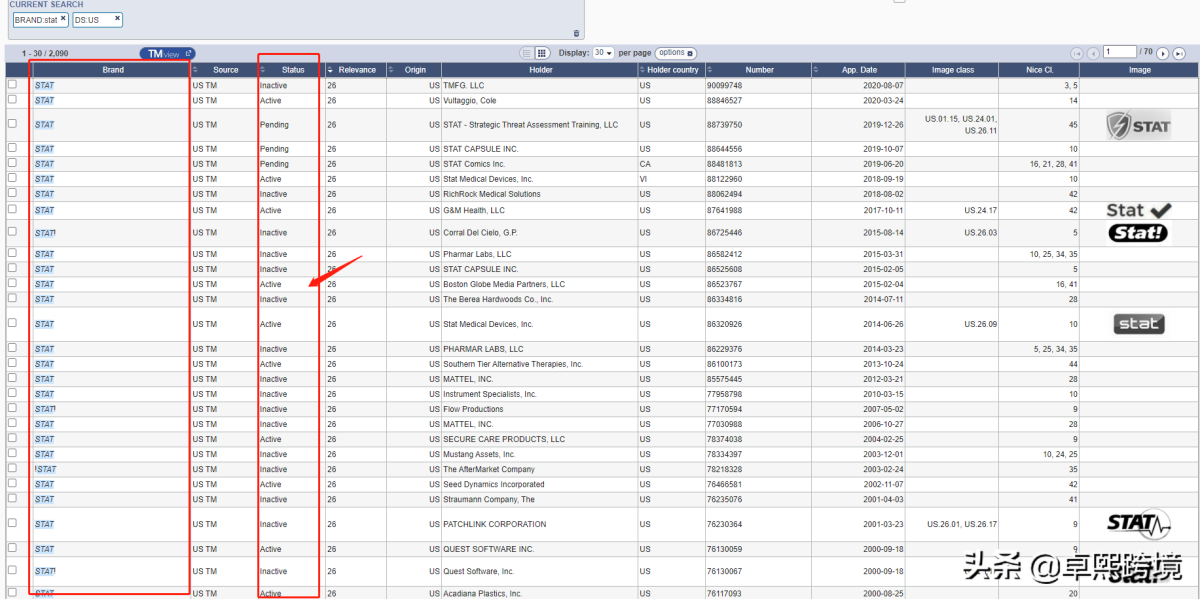The image size is (1200, 599).
Task: Go to the previous results page
Action: 1093,53
